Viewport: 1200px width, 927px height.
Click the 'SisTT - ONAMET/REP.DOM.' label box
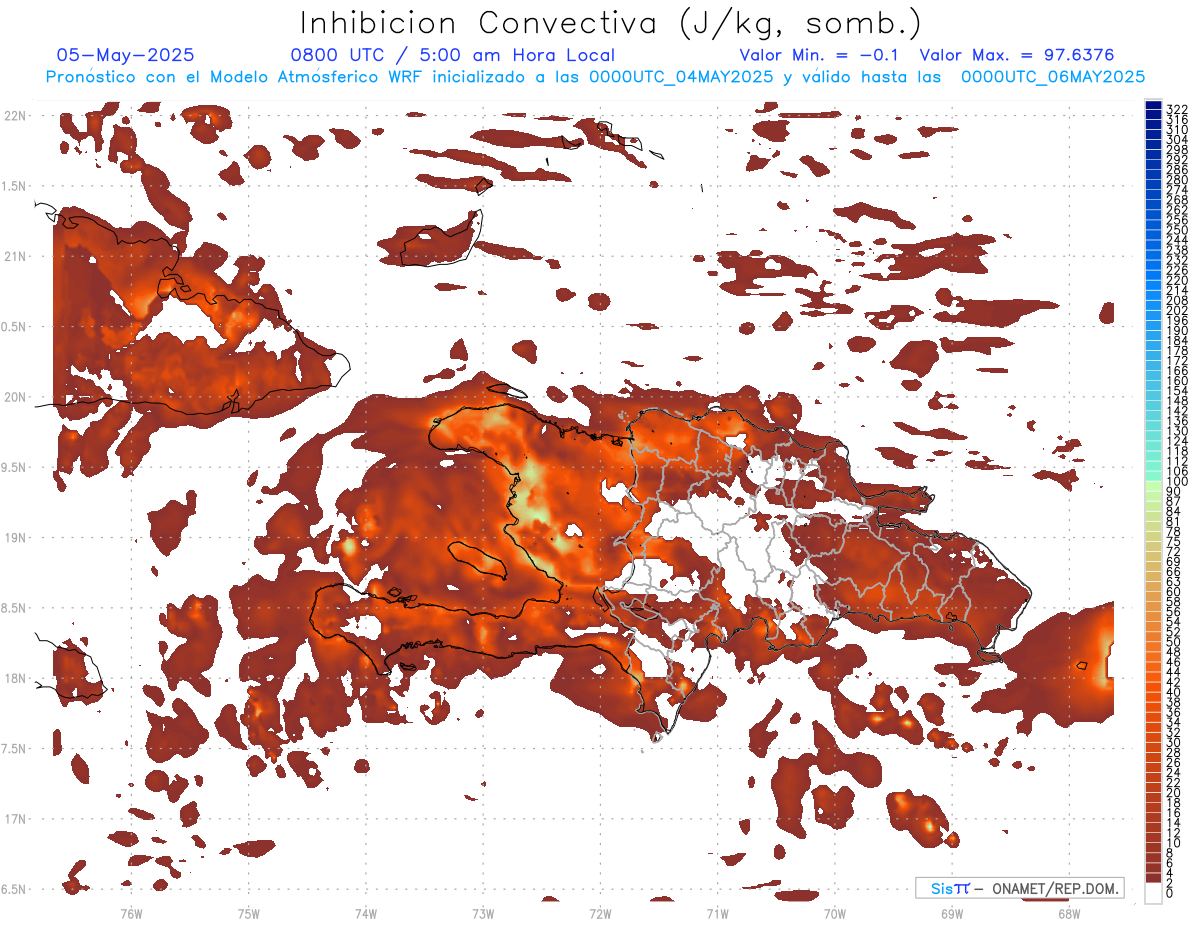pyautogui.click(x=1020, y=888)
